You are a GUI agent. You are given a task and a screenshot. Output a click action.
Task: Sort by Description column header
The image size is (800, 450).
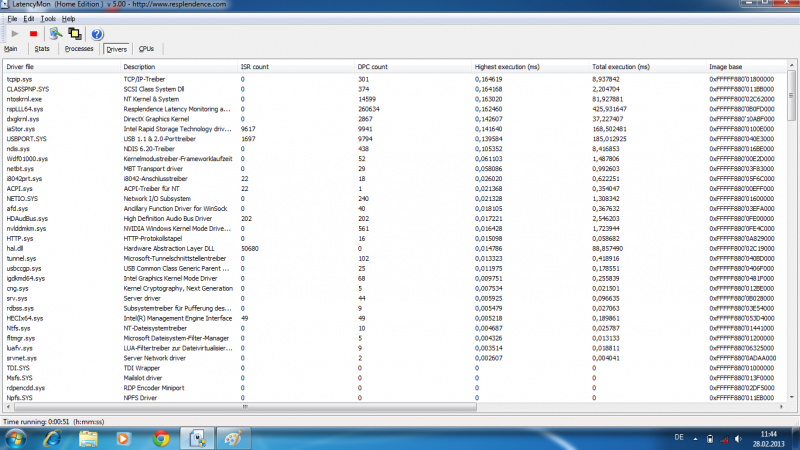179,67
